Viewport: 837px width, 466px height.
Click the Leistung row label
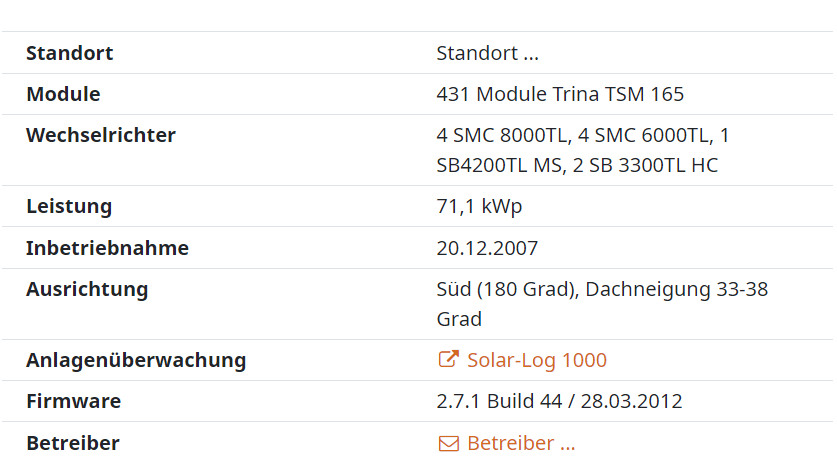tap(69, 207)
